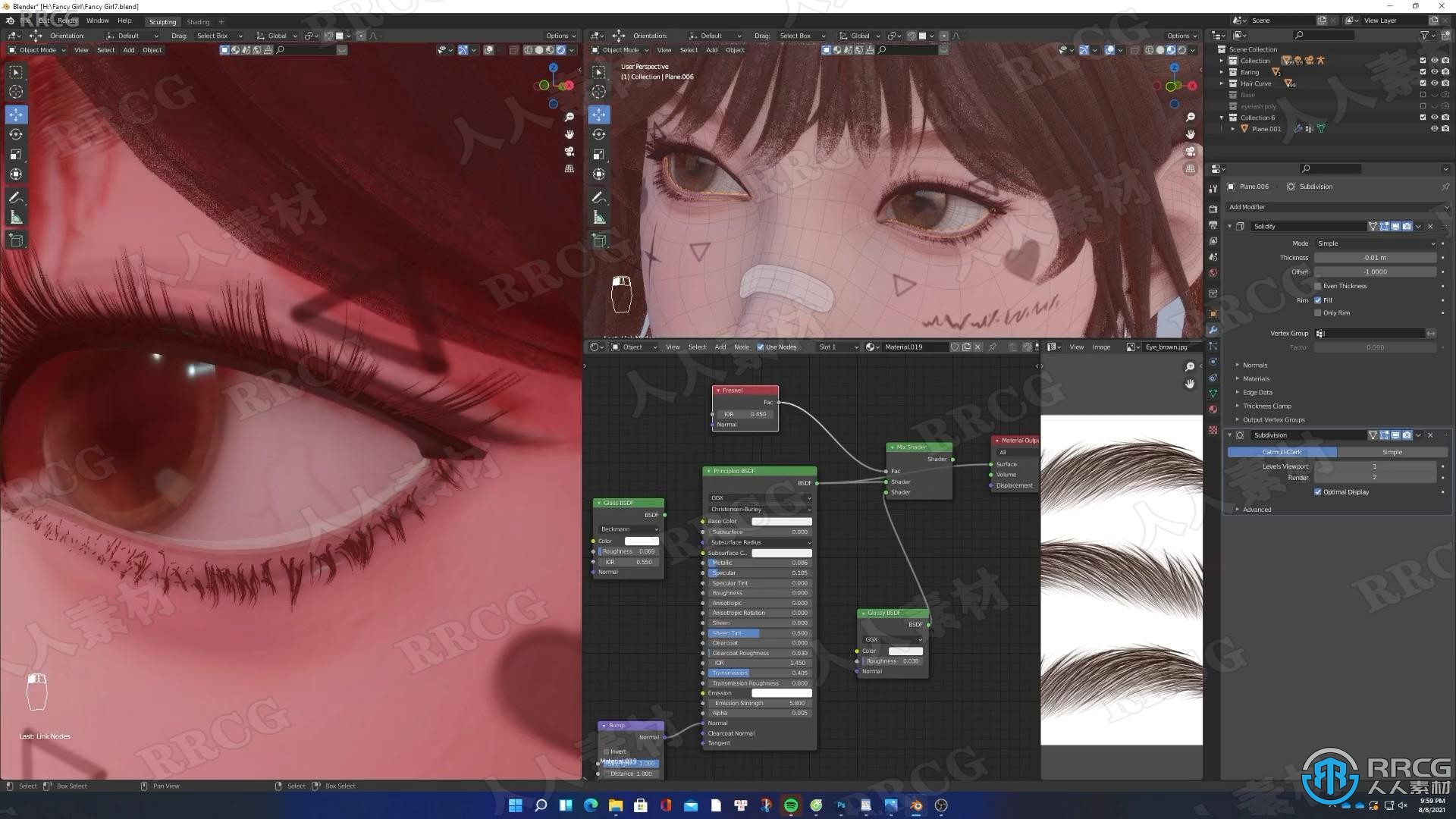Choose the Rotate tool in left viewport

pos(16,134)
